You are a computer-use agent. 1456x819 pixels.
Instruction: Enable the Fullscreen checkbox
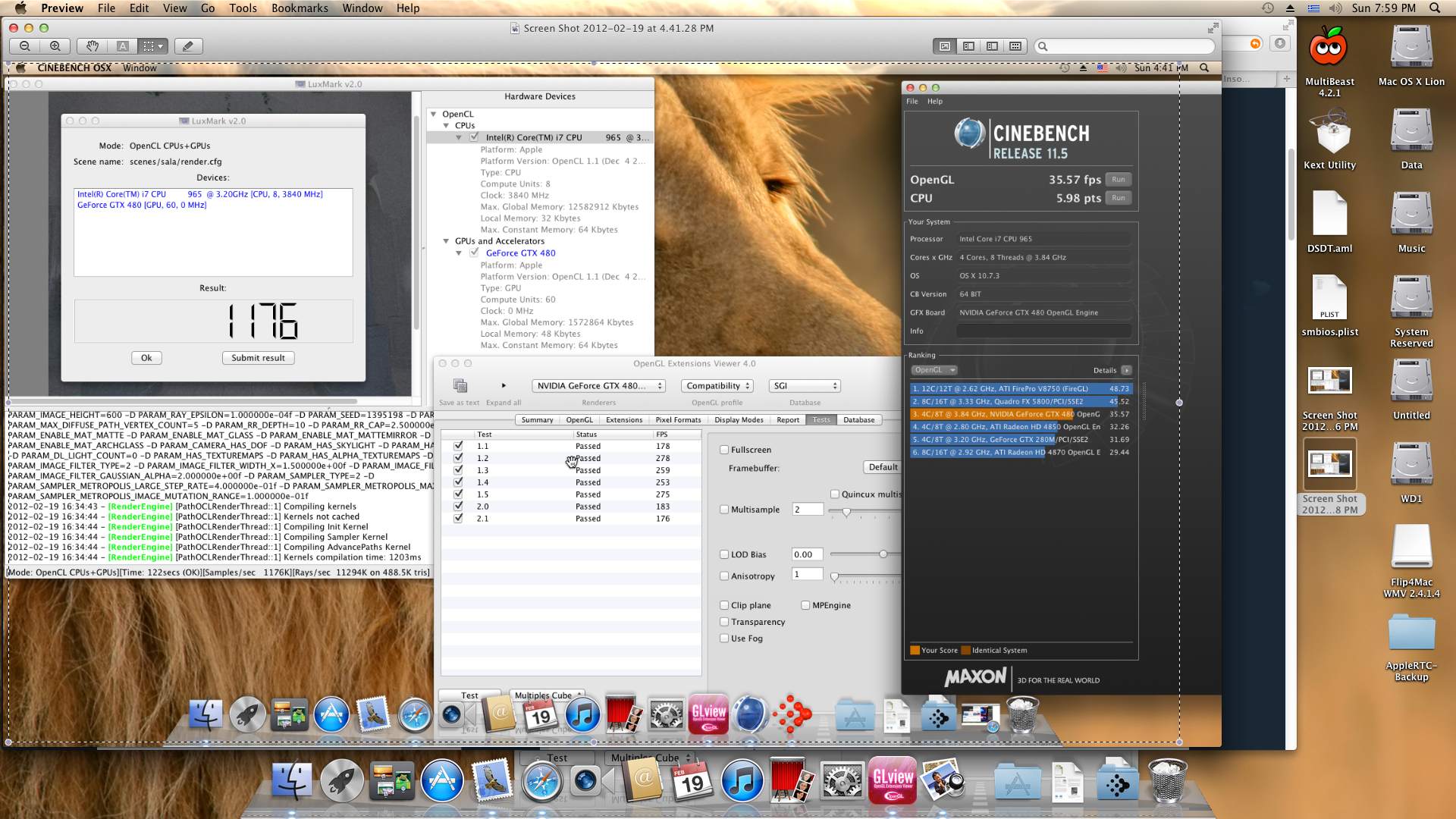tap(724, 450)
